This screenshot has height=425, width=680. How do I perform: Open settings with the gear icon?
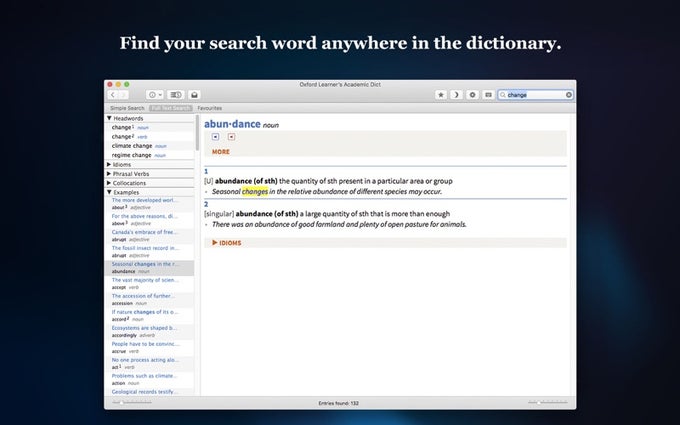tap(472, 95)
